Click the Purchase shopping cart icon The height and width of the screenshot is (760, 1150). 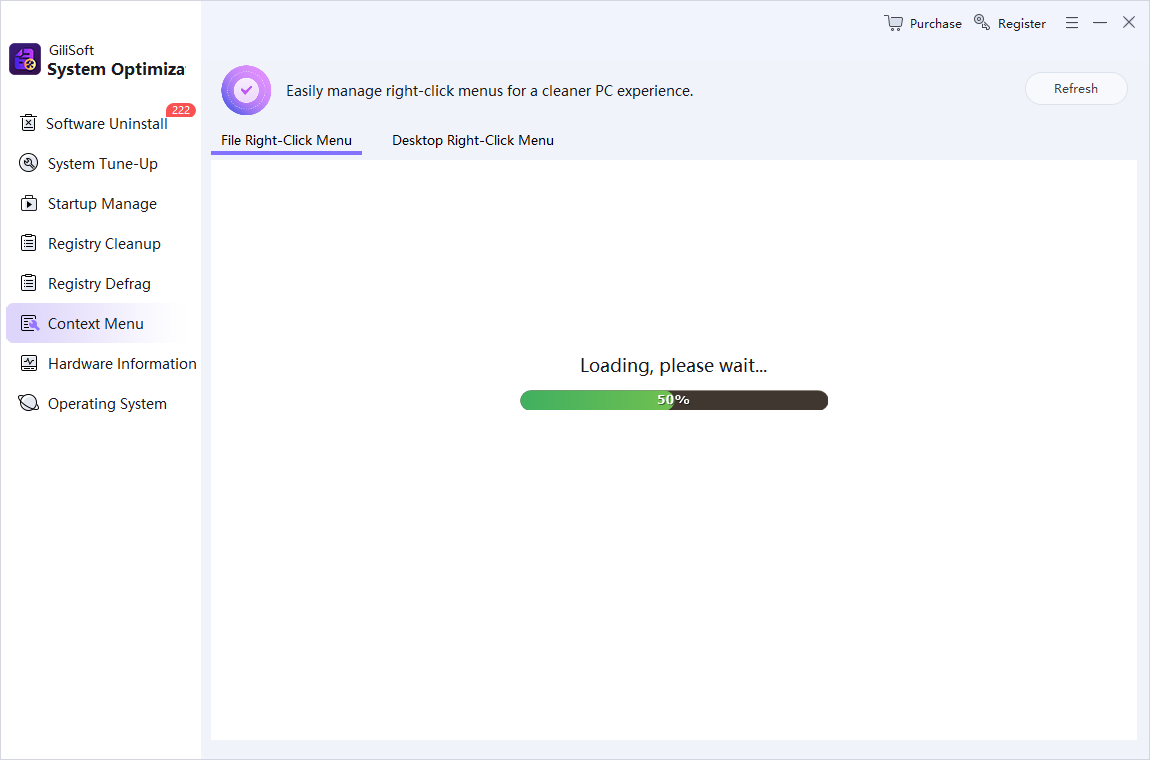[893, 23]
